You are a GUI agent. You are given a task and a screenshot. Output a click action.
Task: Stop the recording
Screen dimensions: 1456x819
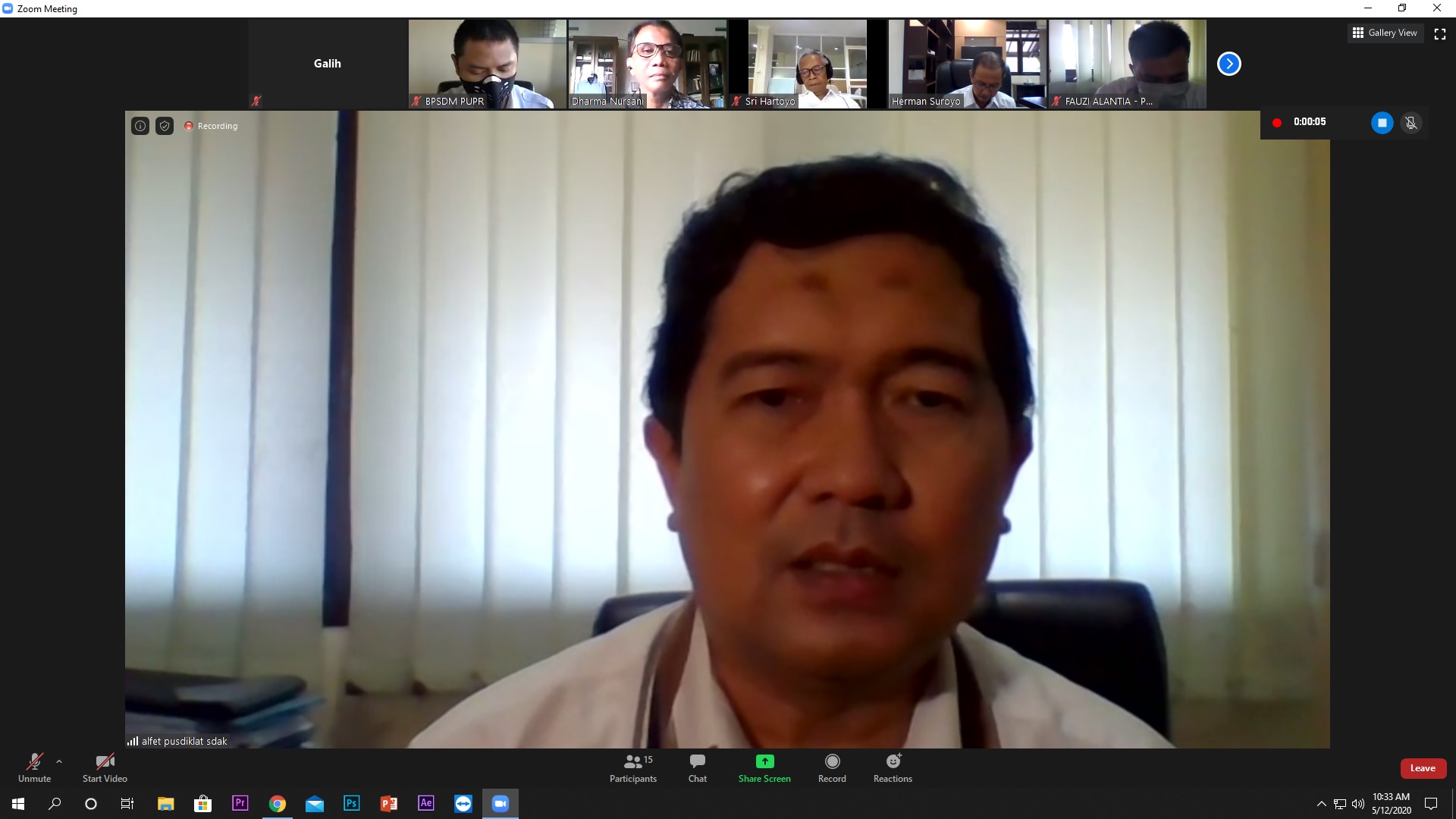pos(1382,122)
